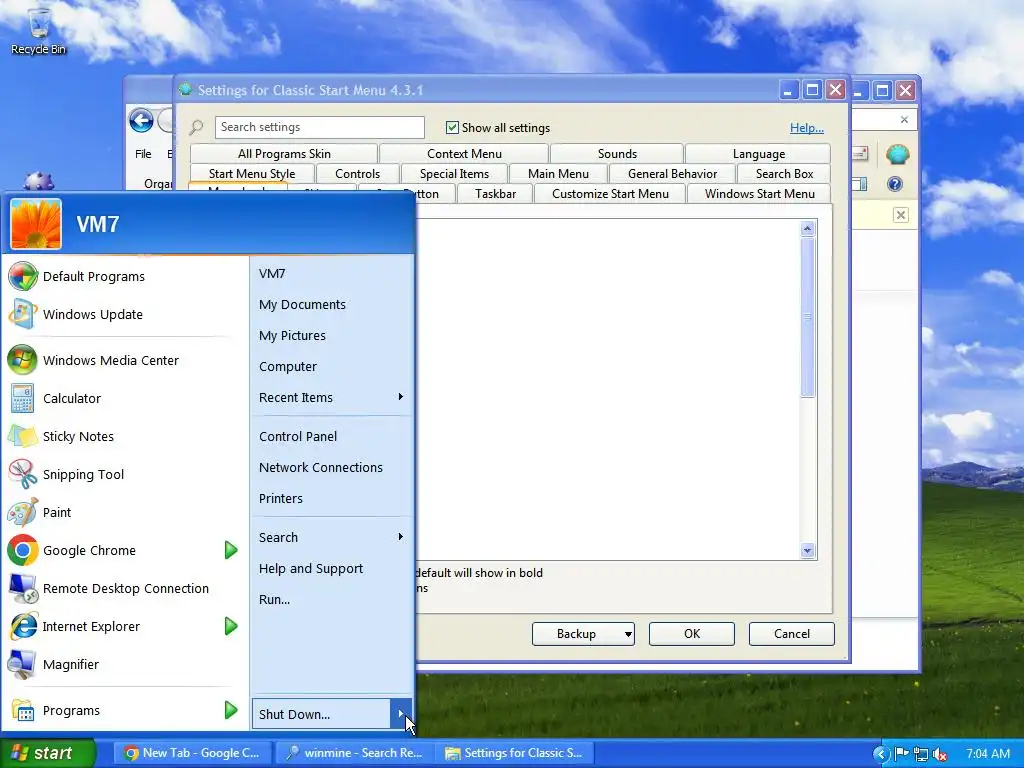Viewport: 1024px width, 768px height.
Task: Open the Recycle Bin on desktop
Action: [x=39, y=31]
